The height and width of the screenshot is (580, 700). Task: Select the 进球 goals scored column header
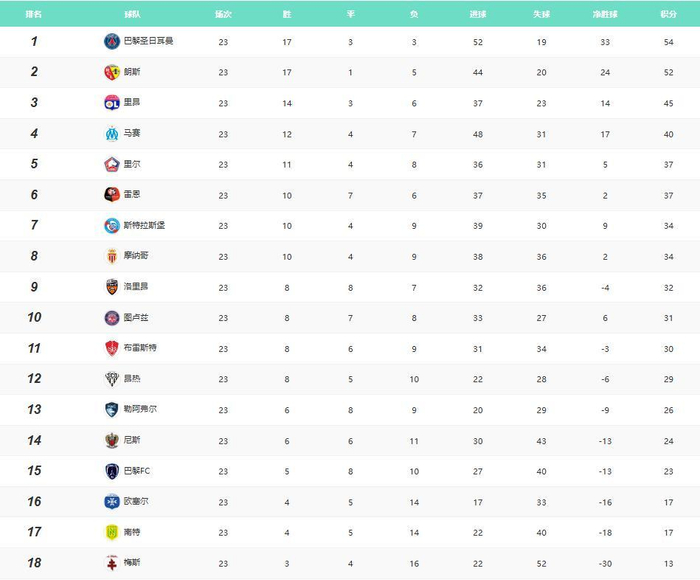pyautogui.click(x=478, y=15)
